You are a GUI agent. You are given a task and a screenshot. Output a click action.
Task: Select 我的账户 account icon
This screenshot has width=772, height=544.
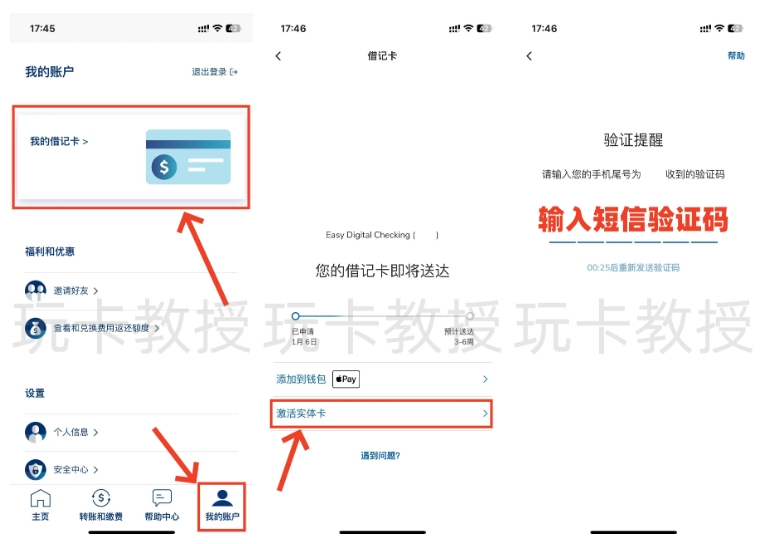click(222, 498)
